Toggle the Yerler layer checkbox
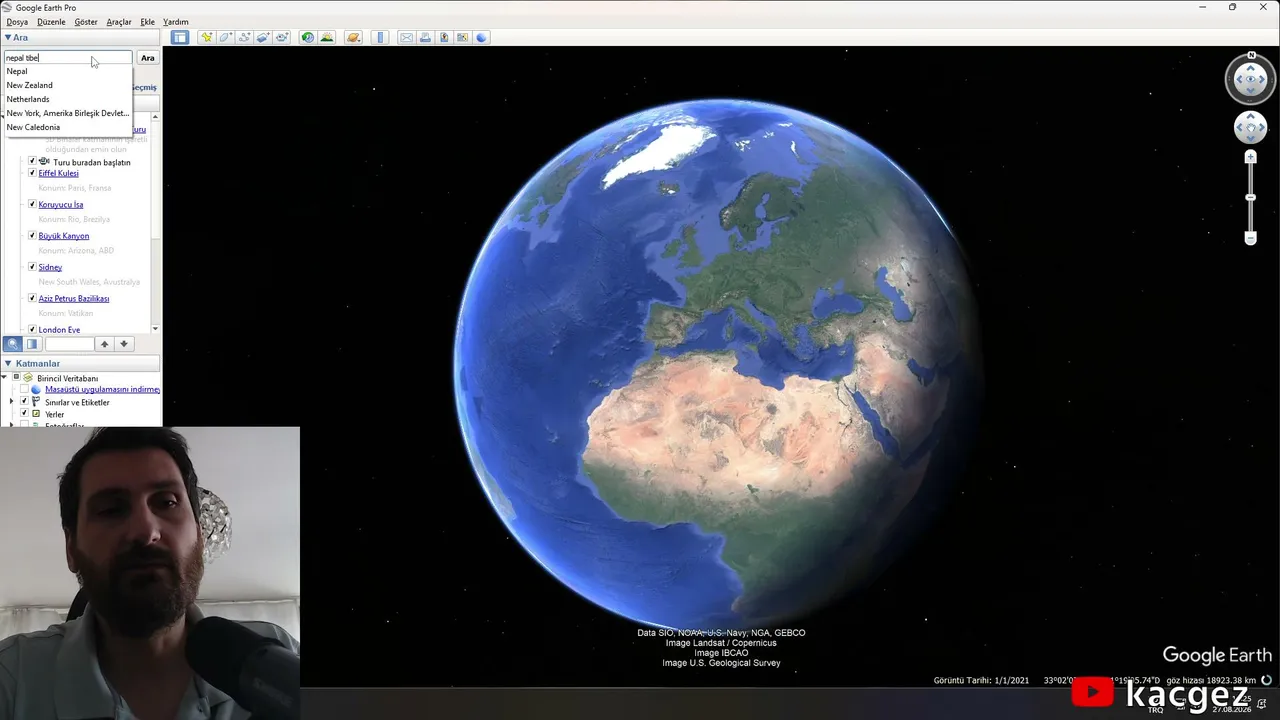 pyautogui.click(x=24, y=414)
